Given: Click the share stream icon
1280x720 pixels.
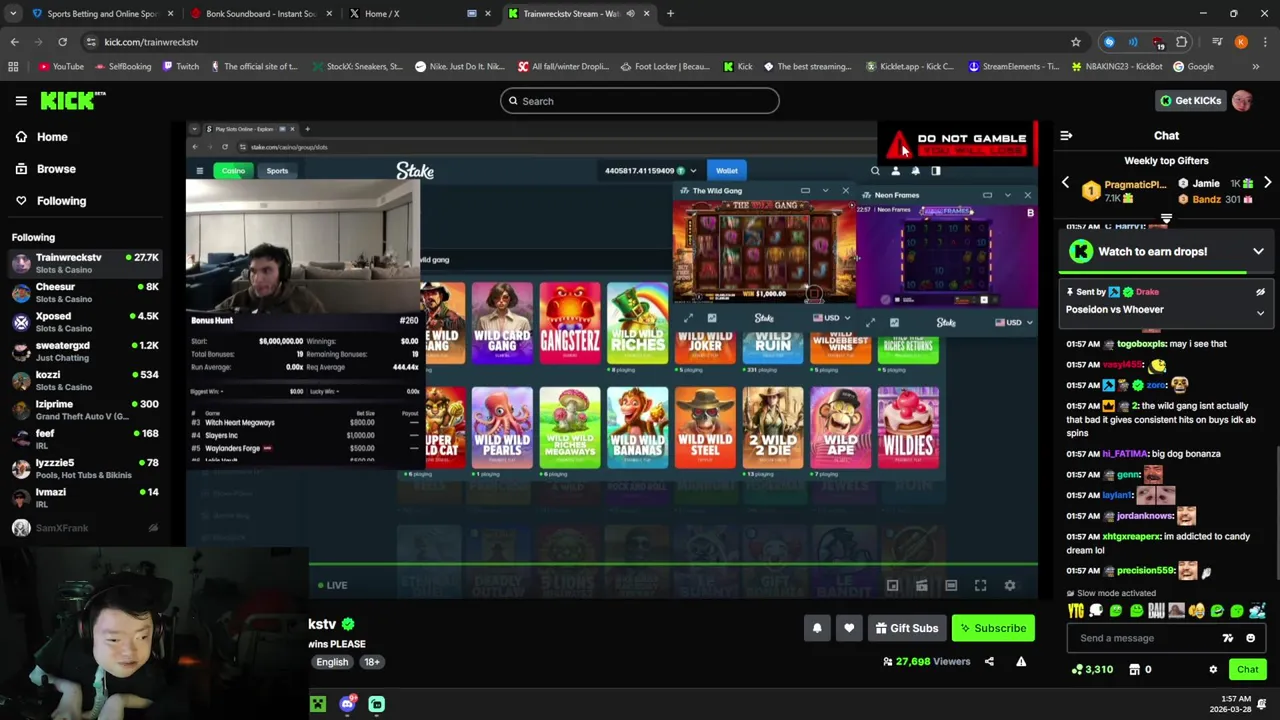Looking at the screenshot, I should [989, 661].
